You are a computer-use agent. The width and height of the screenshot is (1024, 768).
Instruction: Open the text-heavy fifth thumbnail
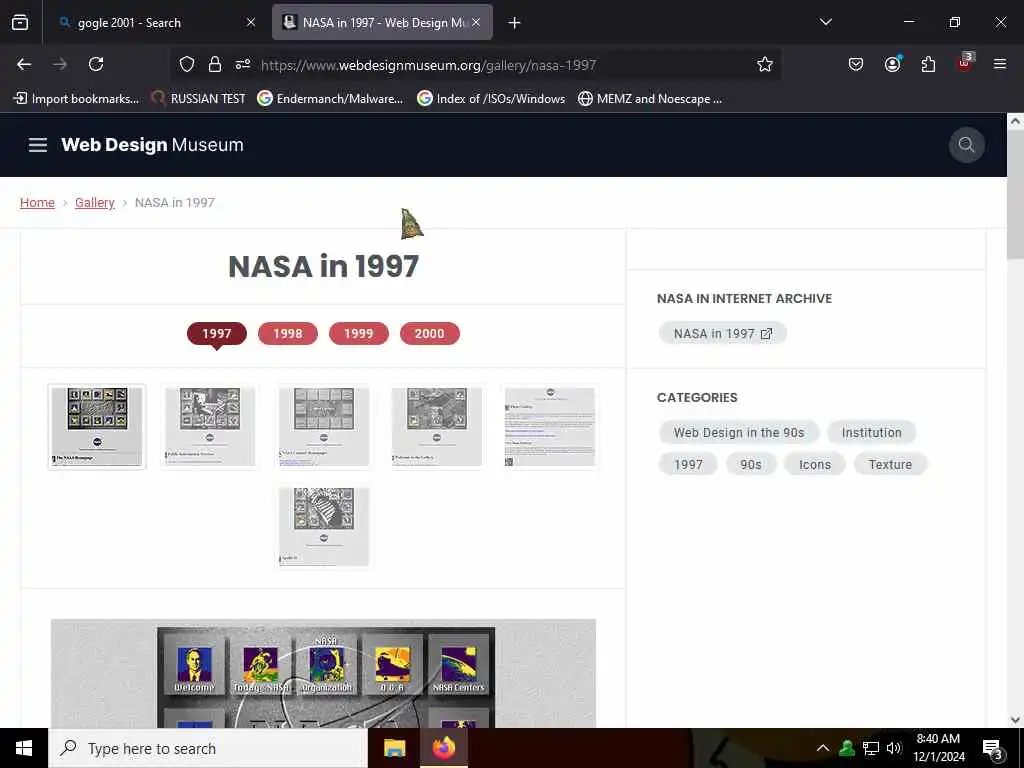[550, 426]
